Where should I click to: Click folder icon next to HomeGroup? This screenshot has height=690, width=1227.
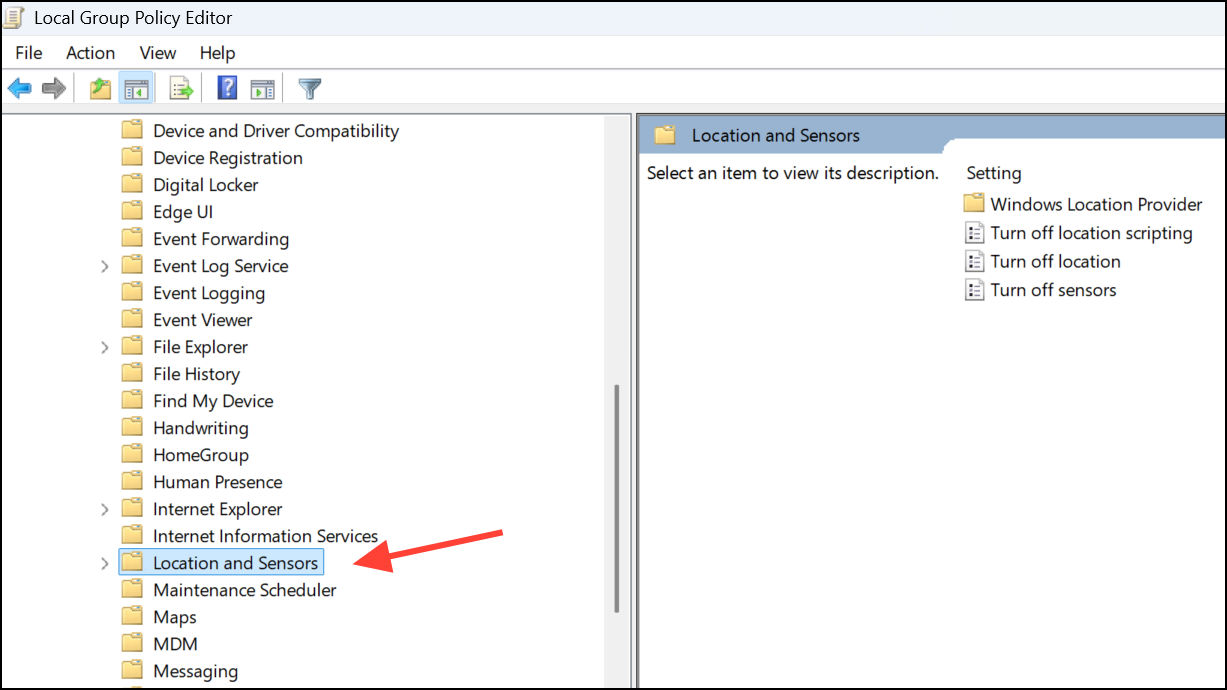pyautogui.click(x=132, y=454)
